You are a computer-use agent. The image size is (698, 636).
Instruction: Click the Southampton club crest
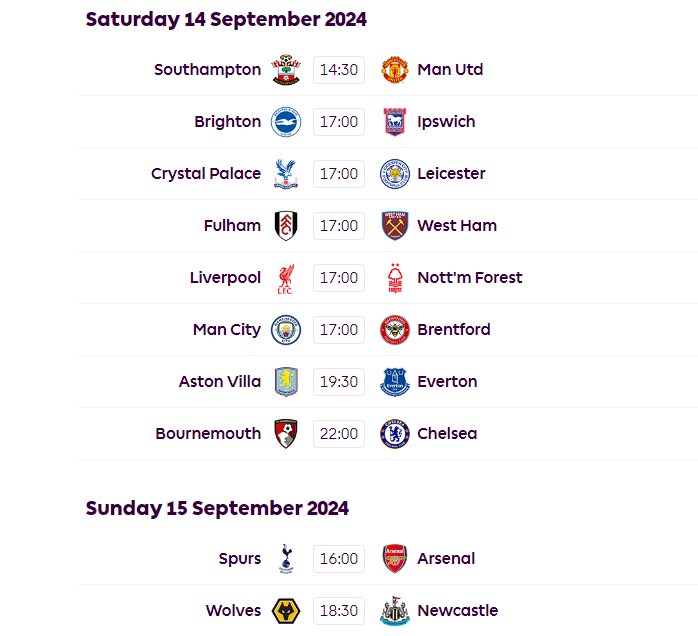[286, 70]
